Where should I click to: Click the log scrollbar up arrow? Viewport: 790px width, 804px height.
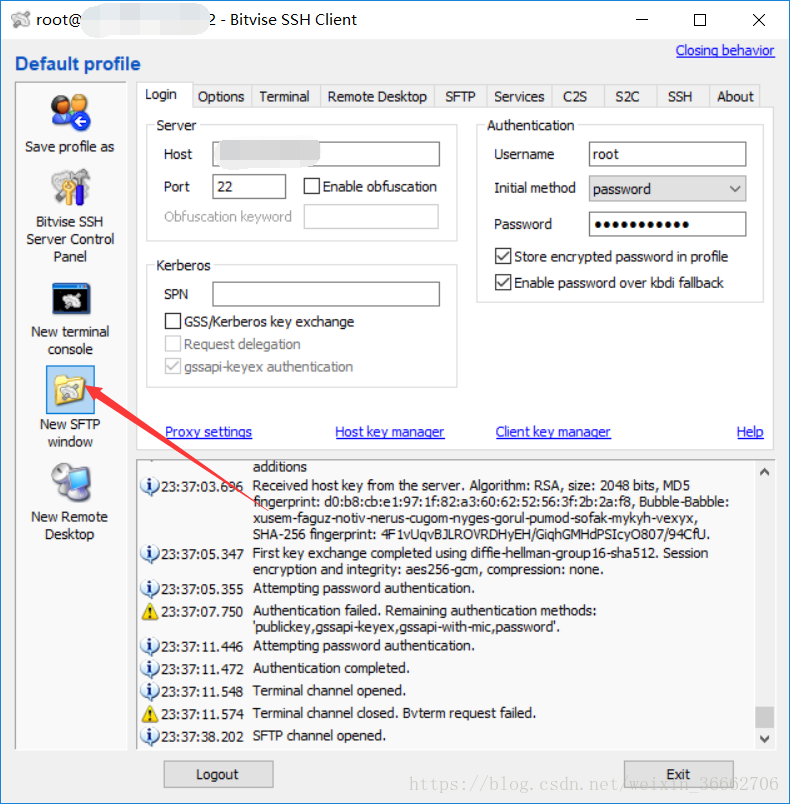click(764, 472)
